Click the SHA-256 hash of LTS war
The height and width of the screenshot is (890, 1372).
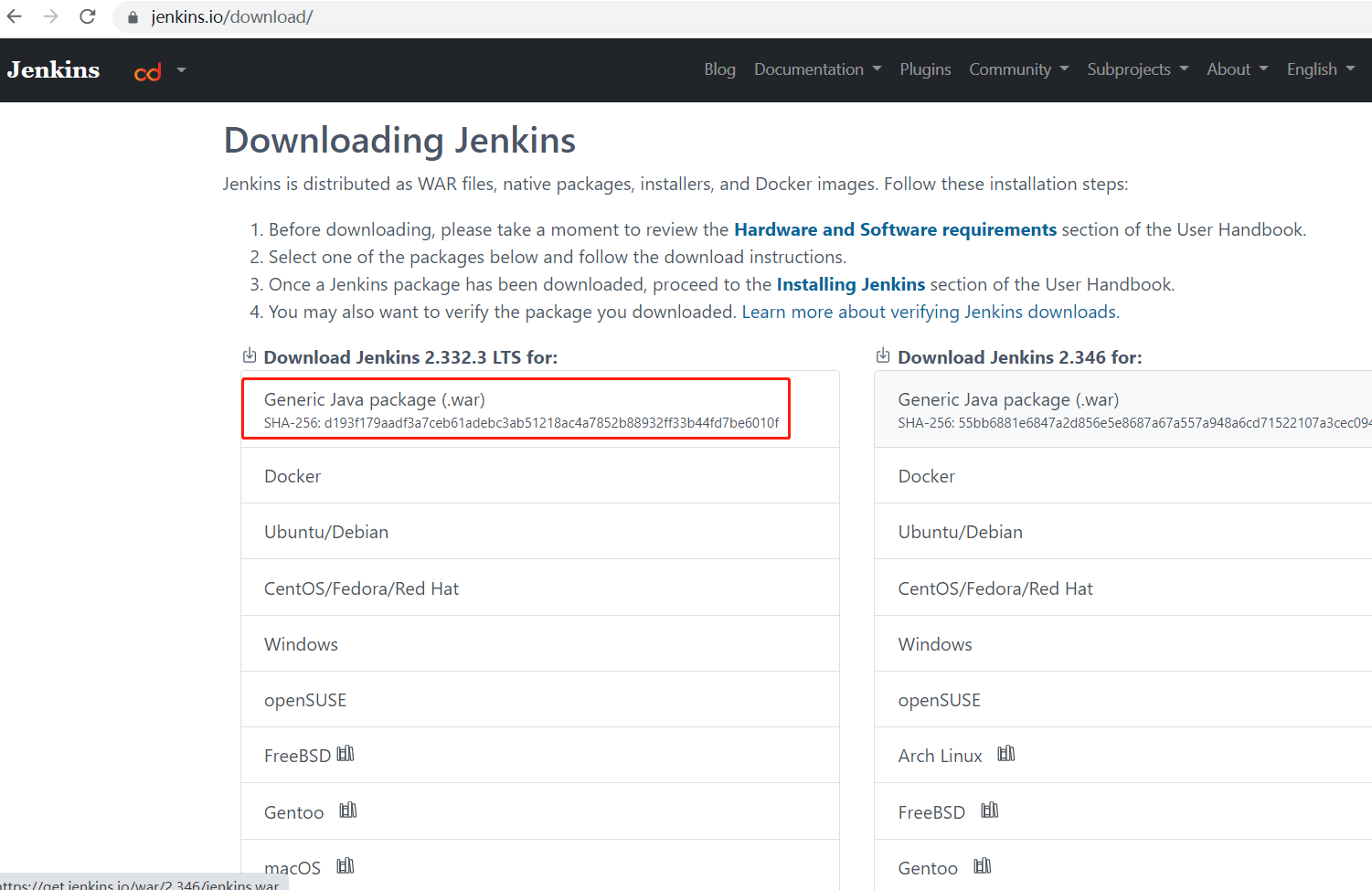[522, 423]
